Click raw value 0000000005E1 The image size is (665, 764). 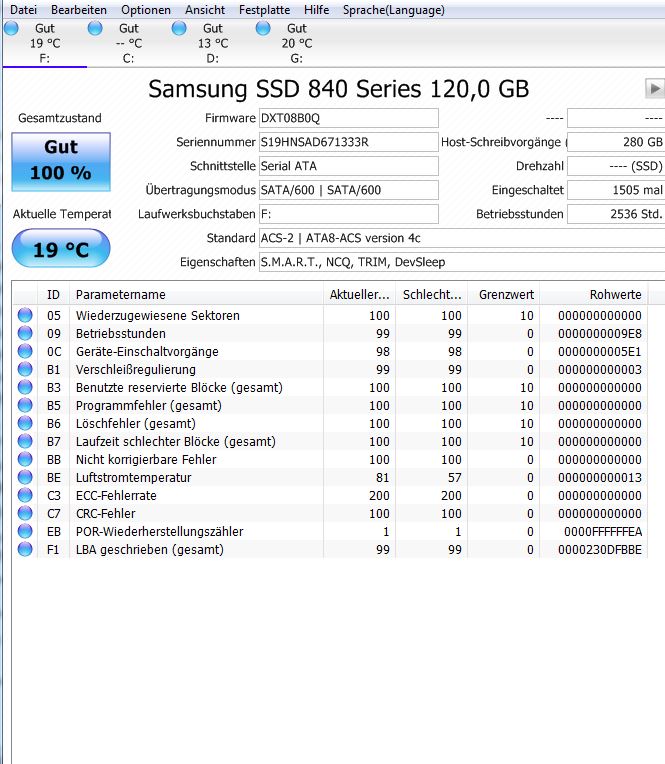coord(600,351)
